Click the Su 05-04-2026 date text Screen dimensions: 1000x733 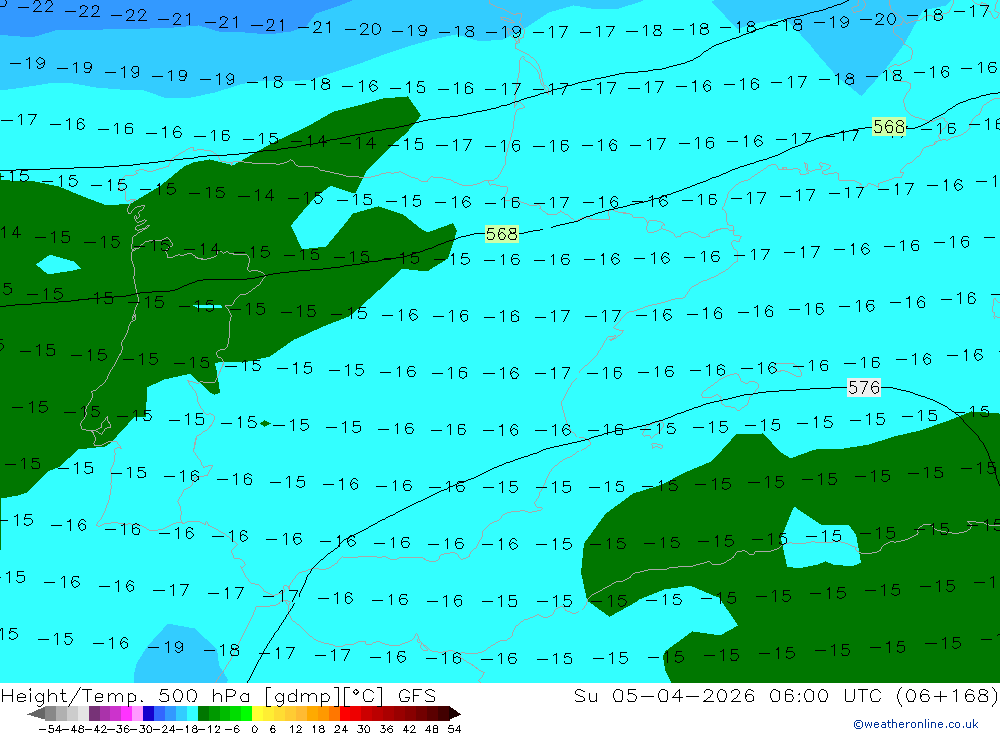pos(664,695)
